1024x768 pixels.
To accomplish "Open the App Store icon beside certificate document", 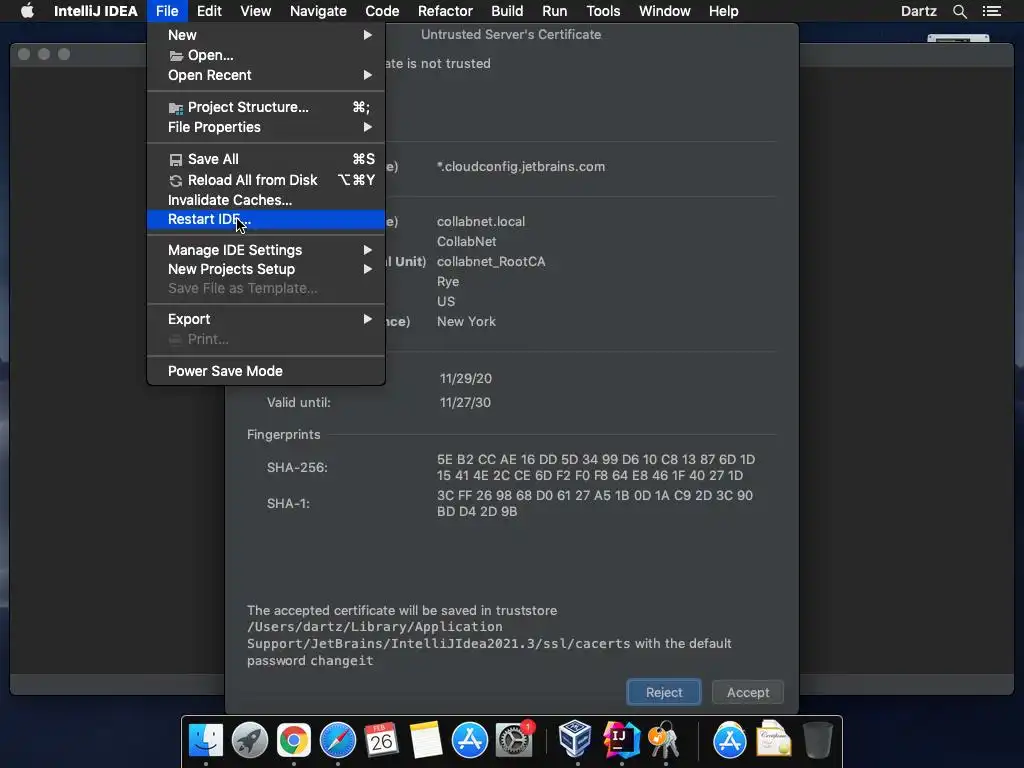I will tap(729, 741).
